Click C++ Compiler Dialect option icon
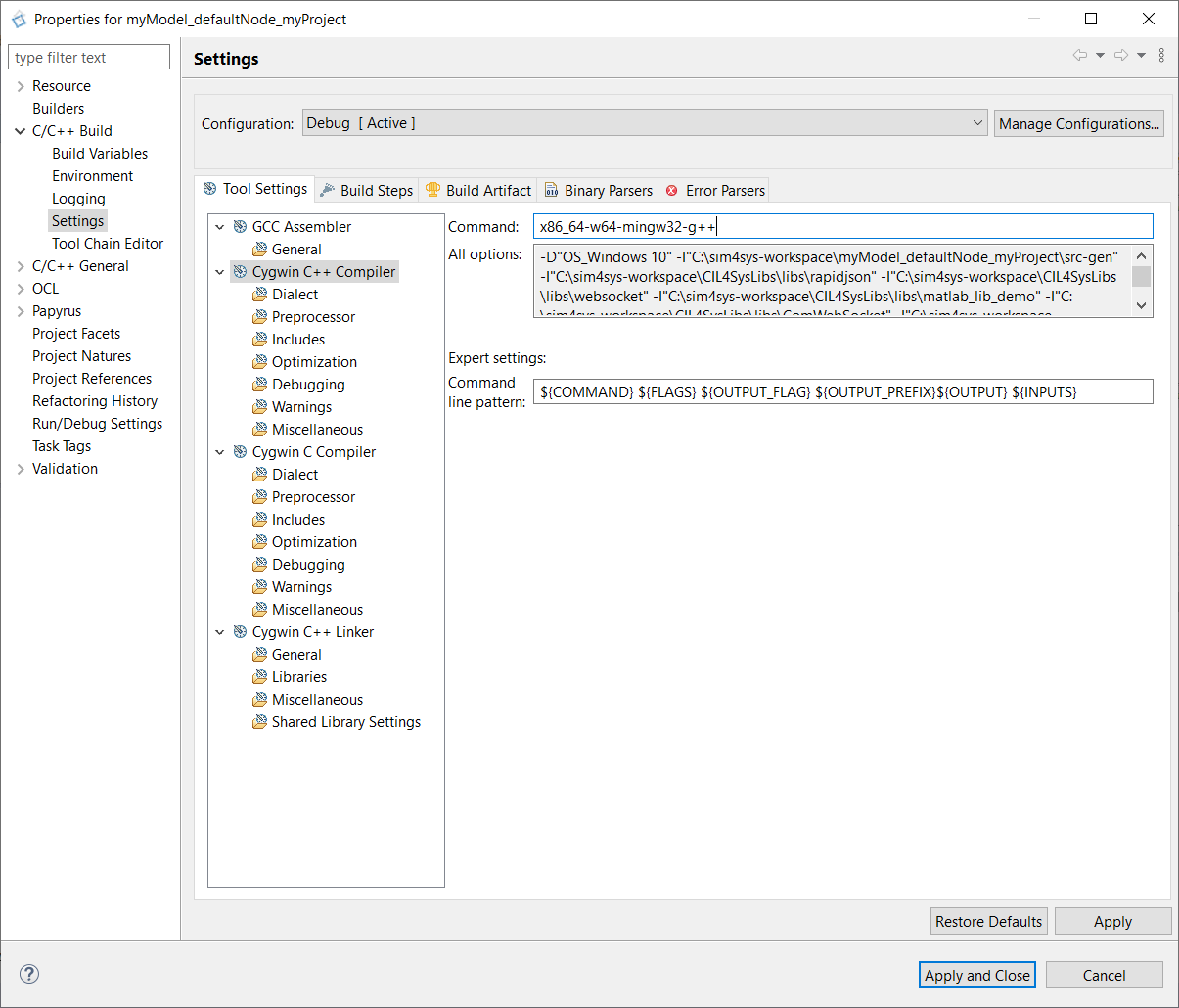The image size is (1179, 1008). (259, 295)
